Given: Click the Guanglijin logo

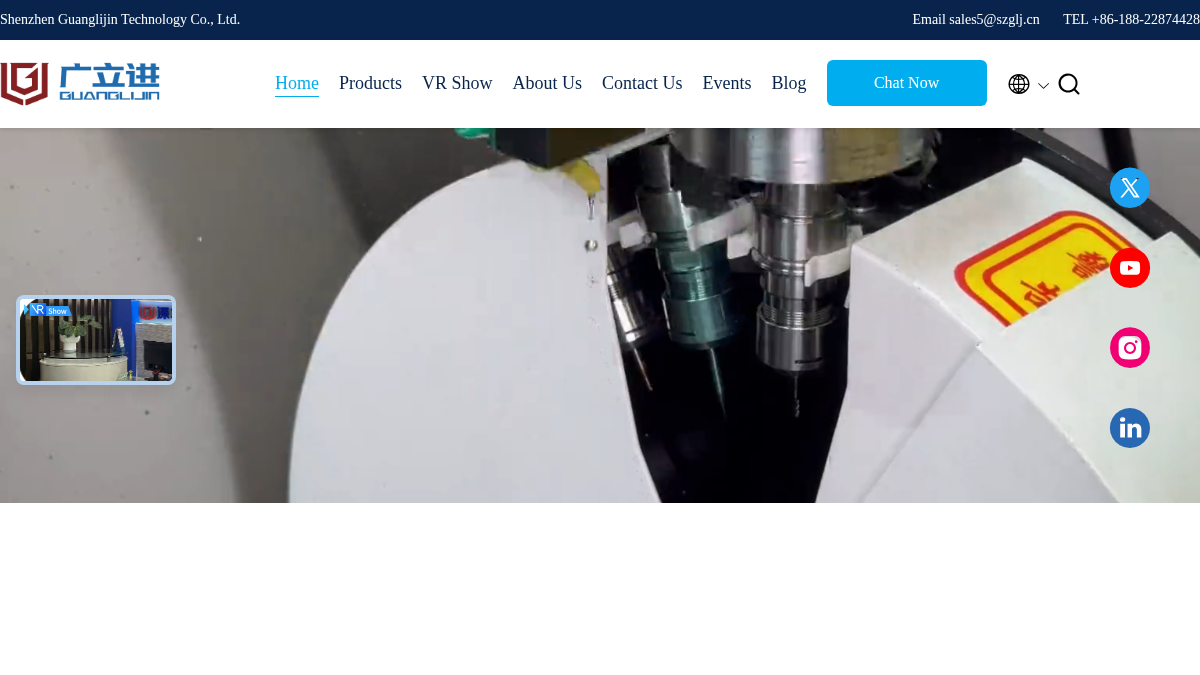Looking at the screenshot, I should pos(80,84).
